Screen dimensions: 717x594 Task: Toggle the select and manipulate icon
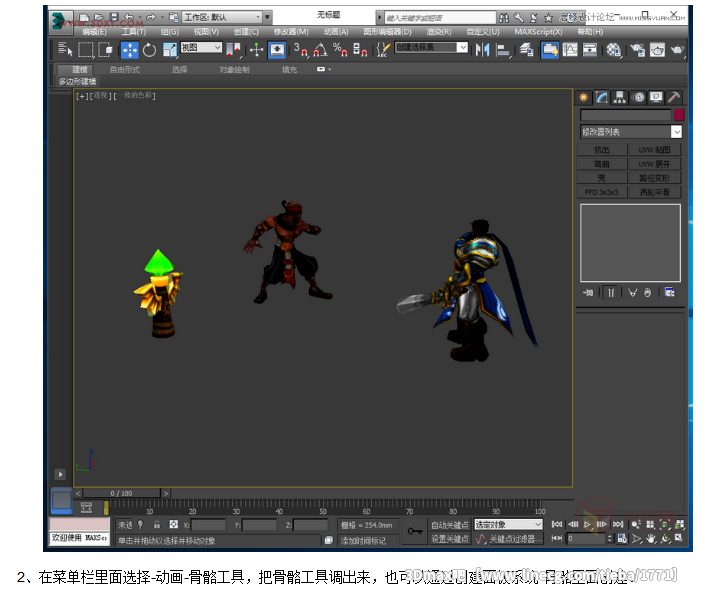click(x=256, y=49)
